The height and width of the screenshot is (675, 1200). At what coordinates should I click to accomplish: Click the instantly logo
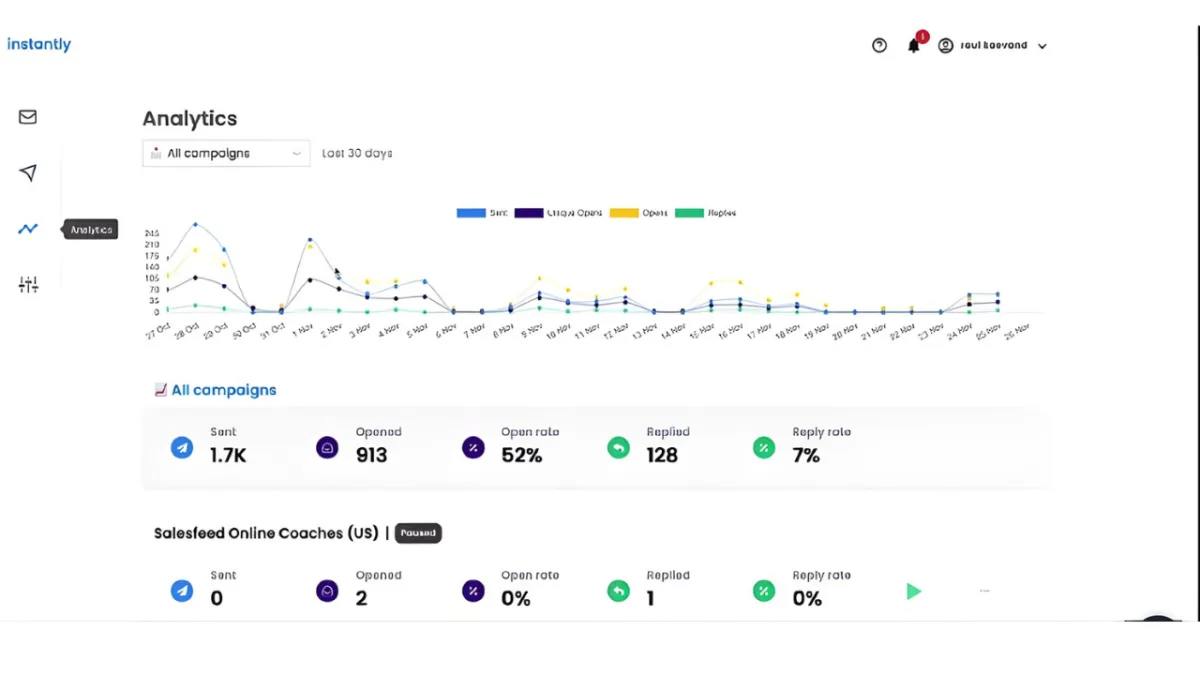(x=39, y=44)
